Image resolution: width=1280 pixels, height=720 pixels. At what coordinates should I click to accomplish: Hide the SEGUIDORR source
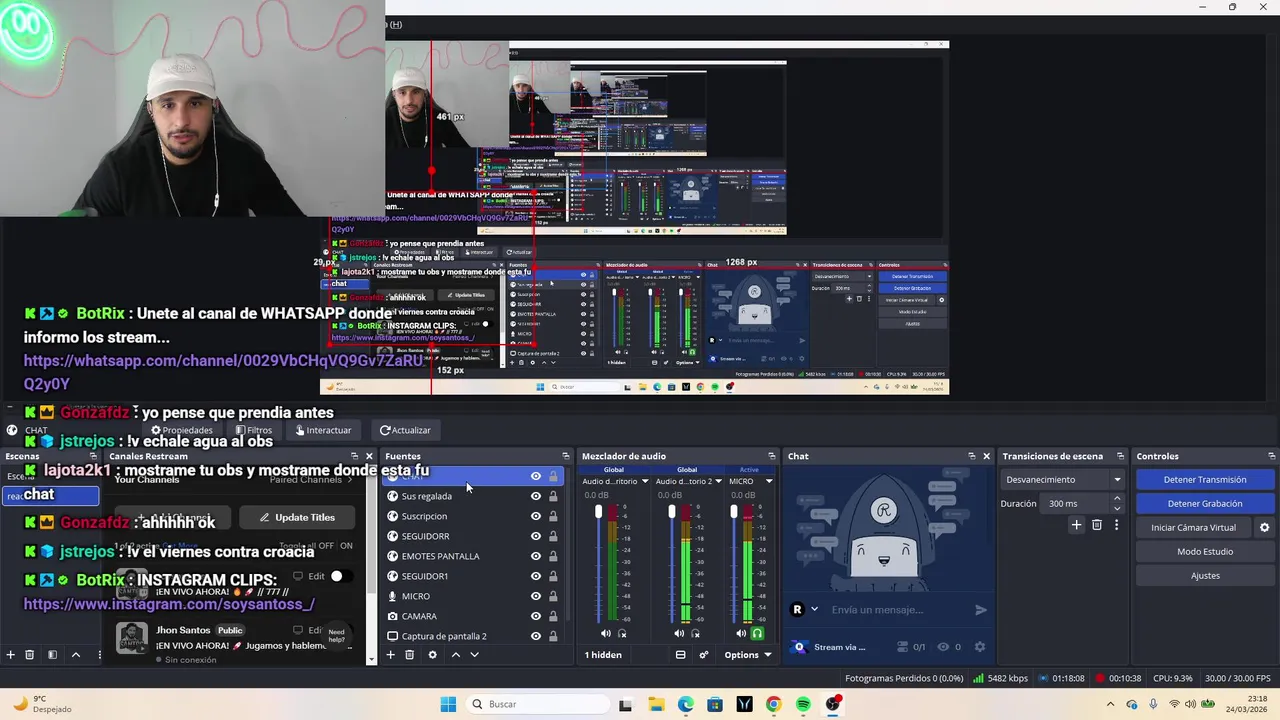pyautogui.click(x=536, y=536)
